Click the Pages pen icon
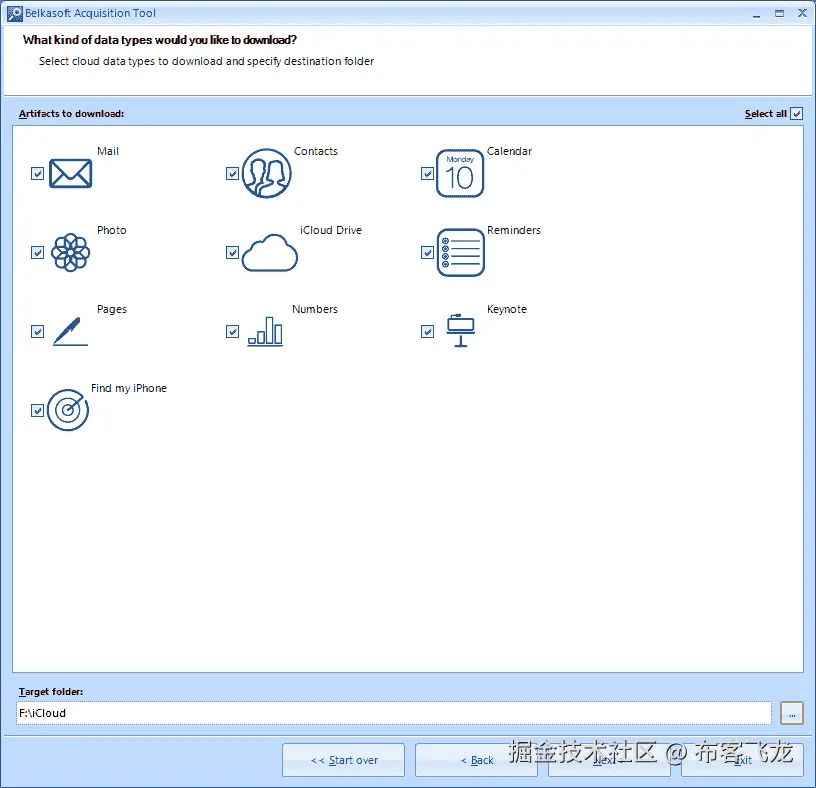The width and height of the screenshot is (816, 788). point(70,332)
